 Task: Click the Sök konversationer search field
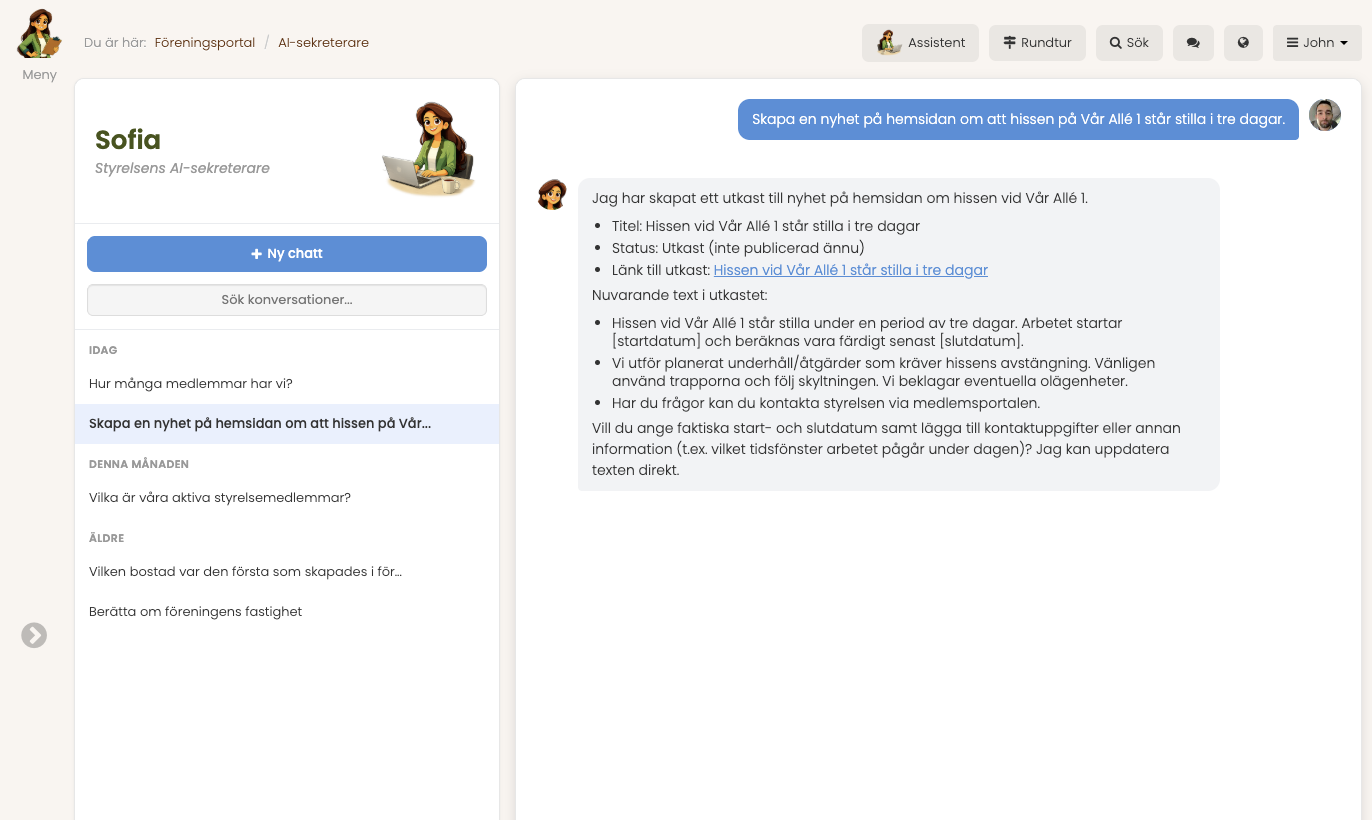tap(287, 300)
